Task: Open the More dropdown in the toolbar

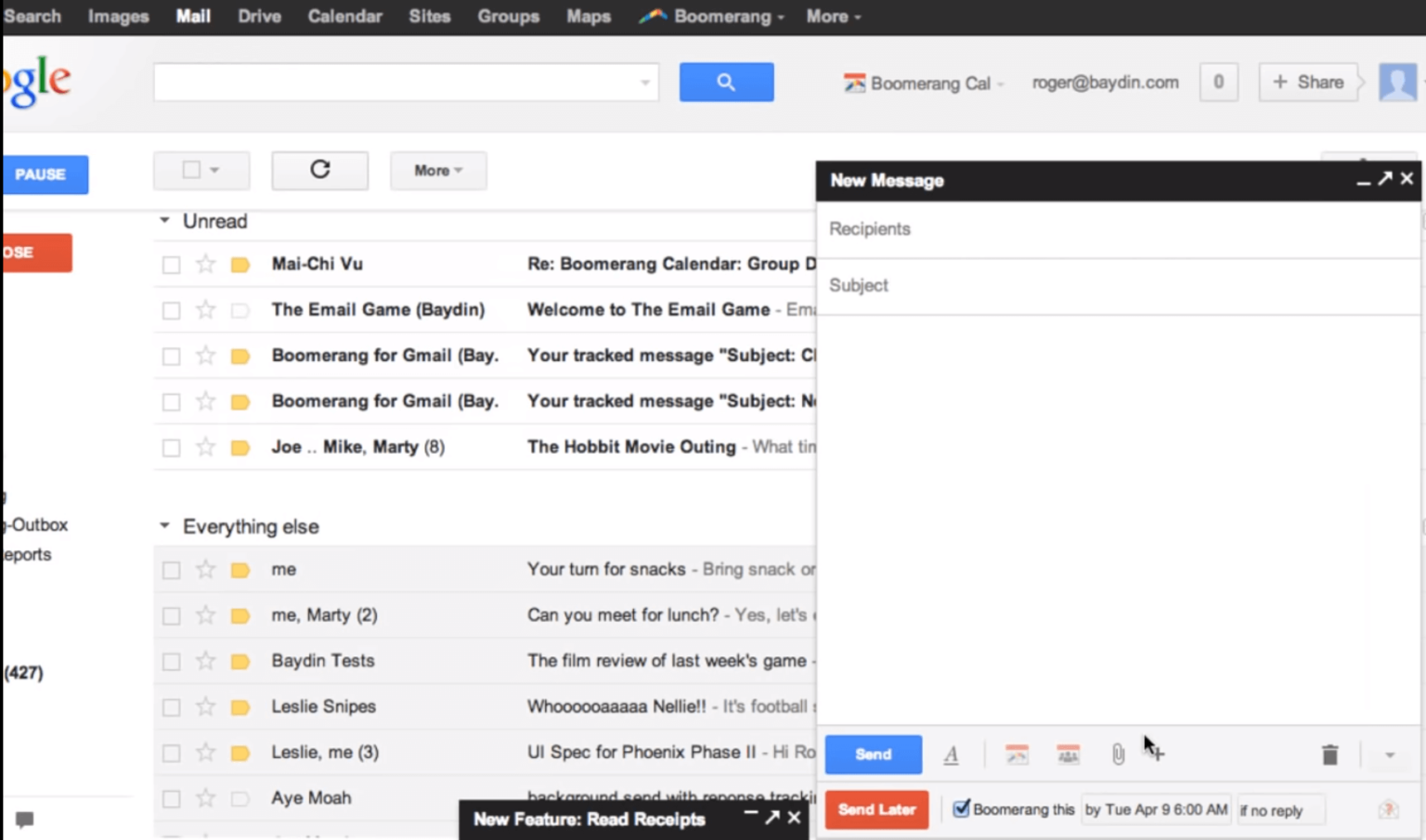Action: tap(437, 170)
